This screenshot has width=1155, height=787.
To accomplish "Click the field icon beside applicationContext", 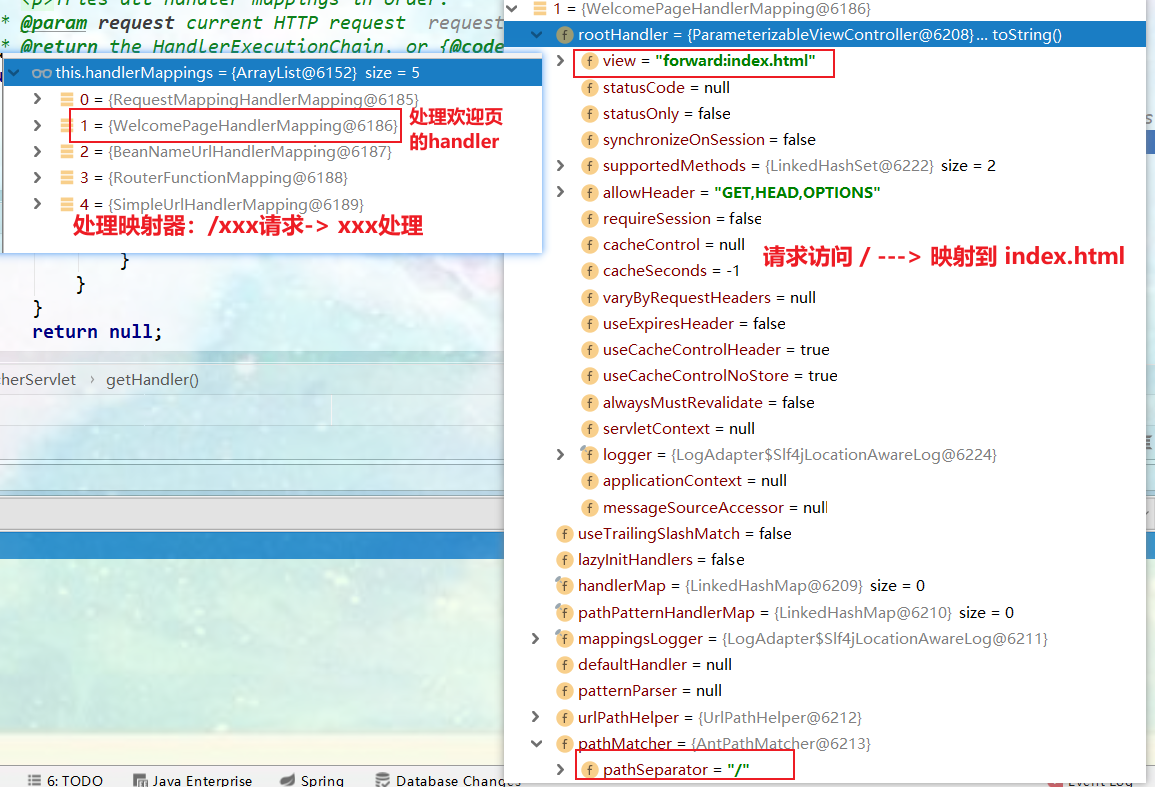I will 589,480.
